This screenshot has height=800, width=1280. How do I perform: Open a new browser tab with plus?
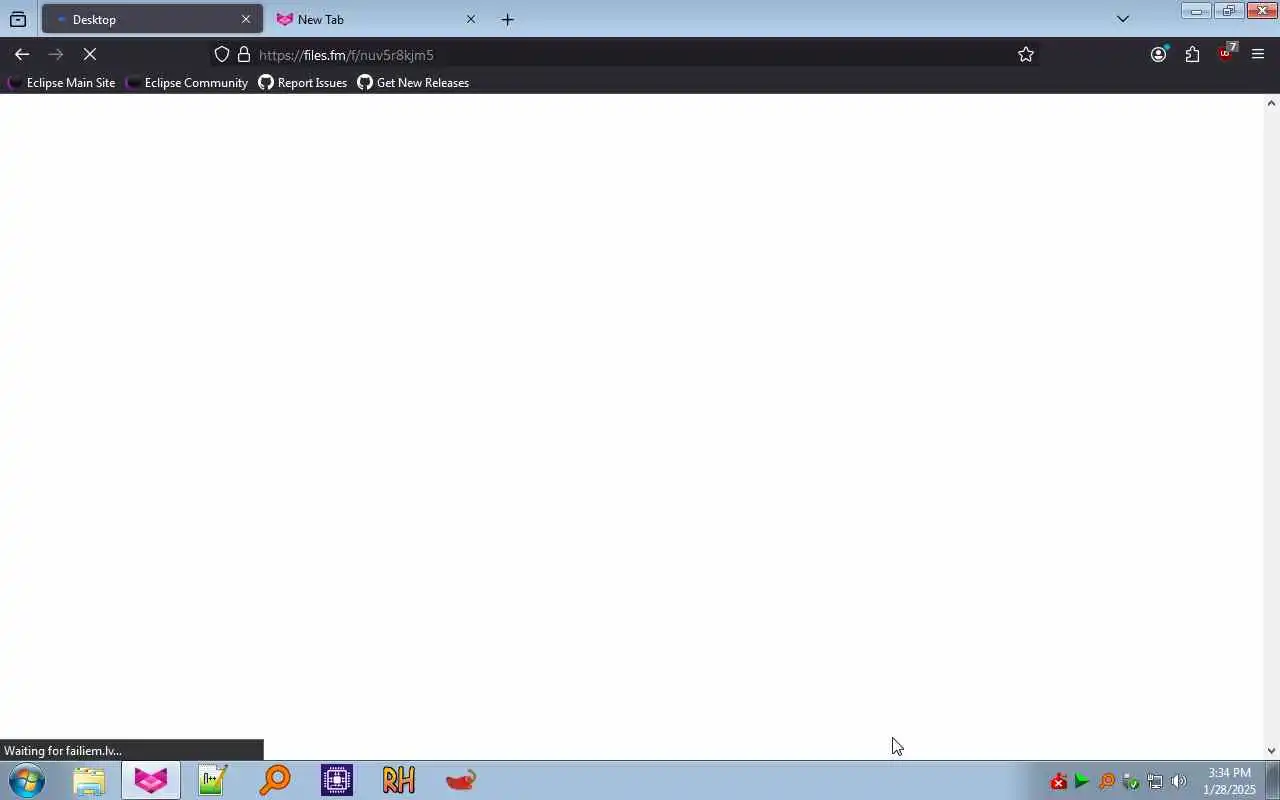point(507,19)
